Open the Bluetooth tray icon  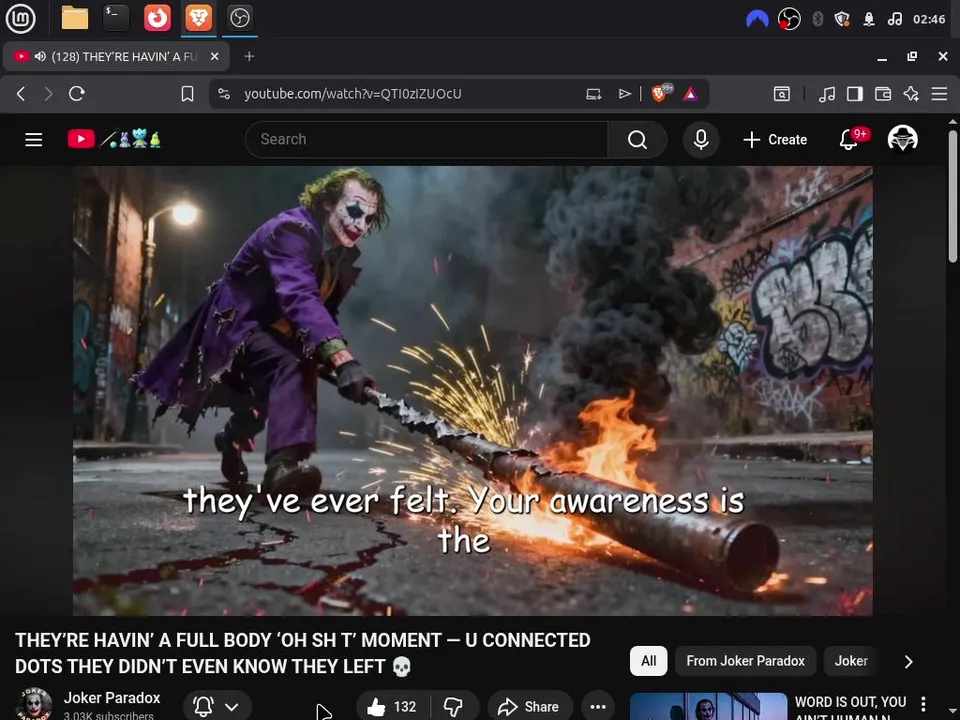click(x=817, y=19)
